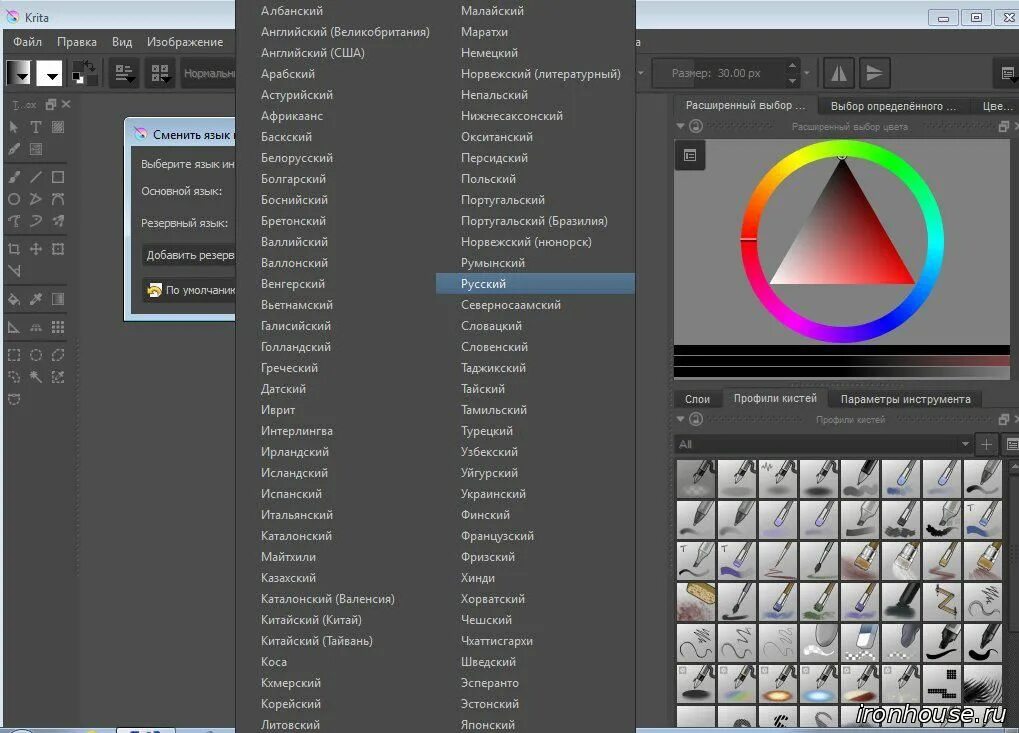Open the Нормальный blending mode combo box
Viewport: 1019px width, 733px height.
(208, 73)
